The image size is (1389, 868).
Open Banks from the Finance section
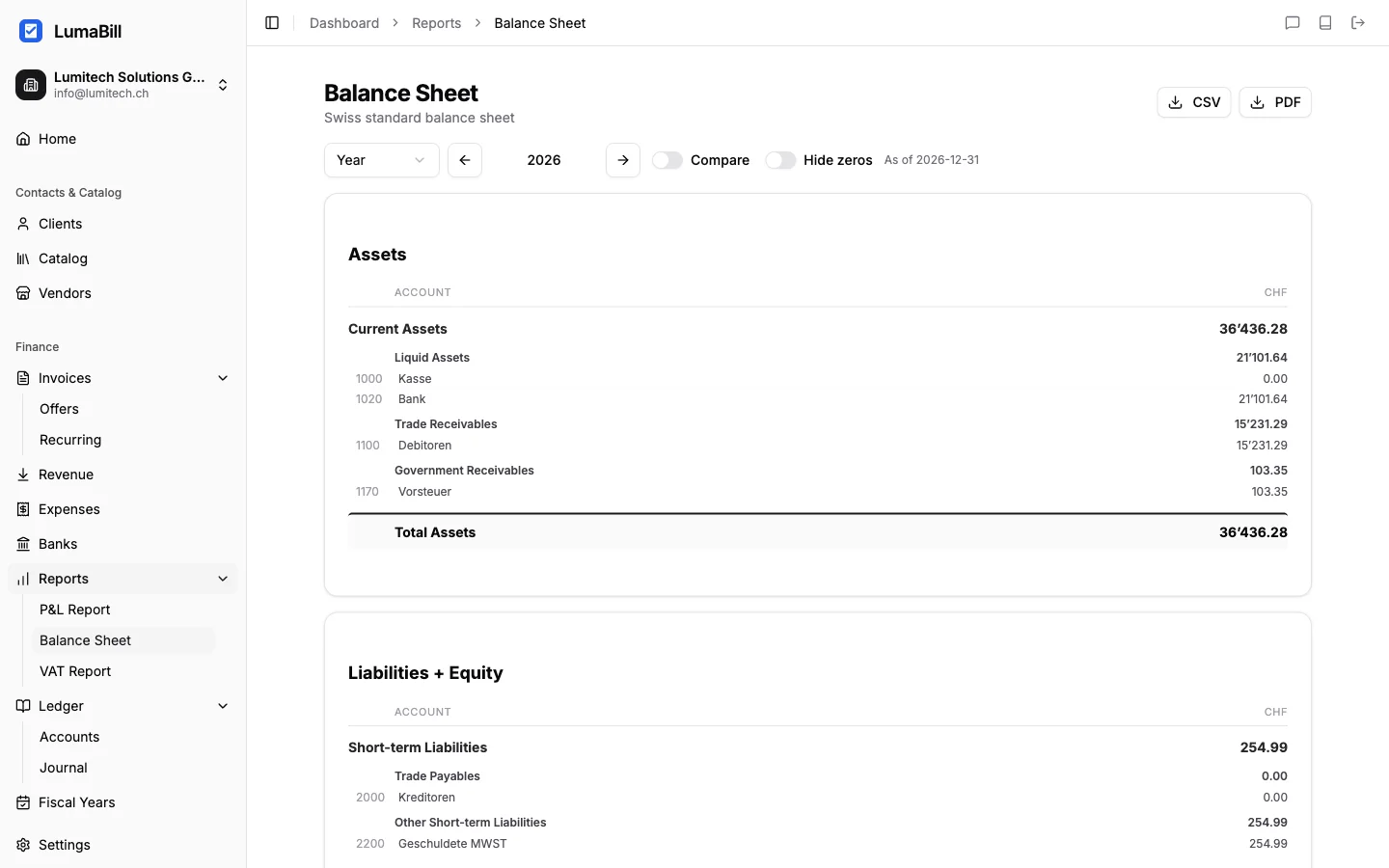tap(59, 543)
